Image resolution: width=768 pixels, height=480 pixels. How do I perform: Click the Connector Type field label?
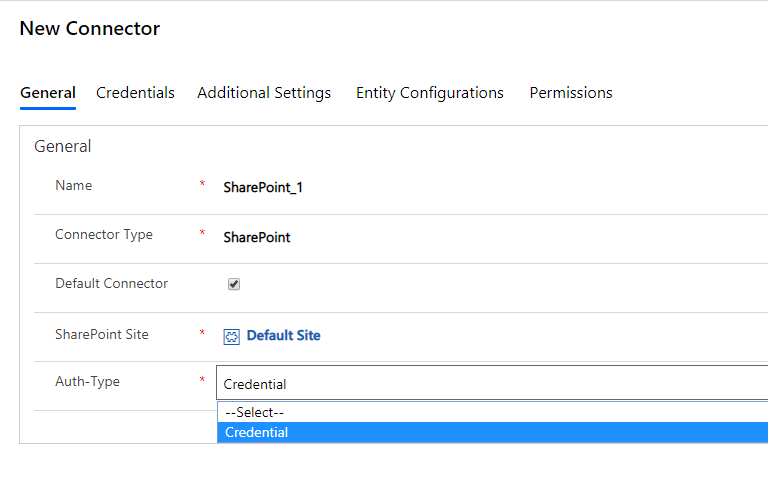[104, 235]
